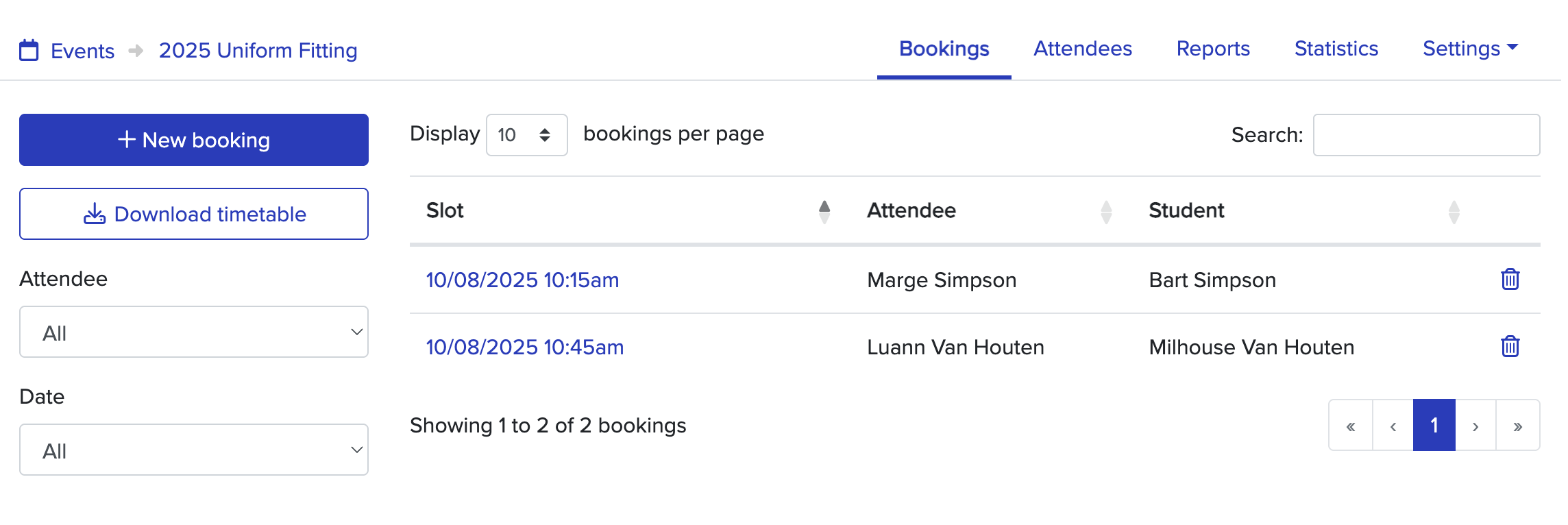Click the sort arrows on the Attendee column
1568x525 pixels.
pyautogui.click(x=1106, y=211)
